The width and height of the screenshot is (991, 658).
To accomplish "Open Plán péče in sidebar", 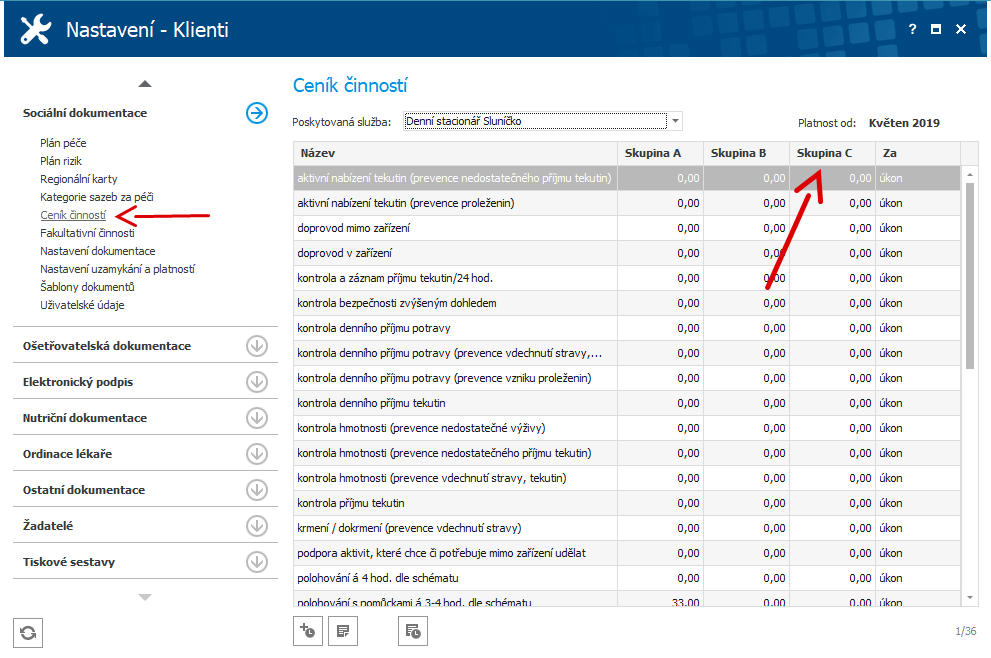I will tap(63, 143).
